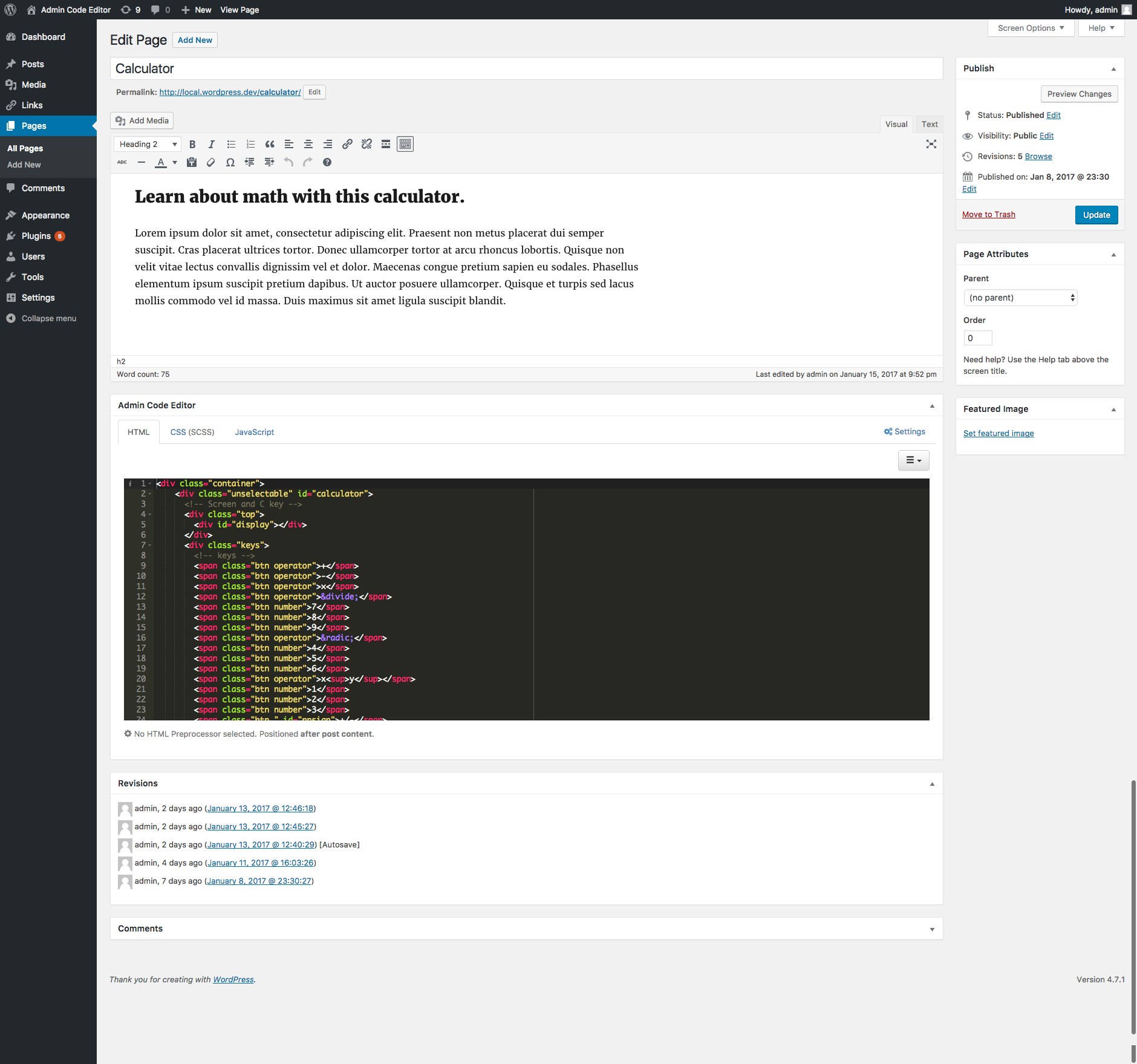The height and width of the screenshot is (1064, 1137).
Task: Click Update to save the page
Action: coord(1096,215)
